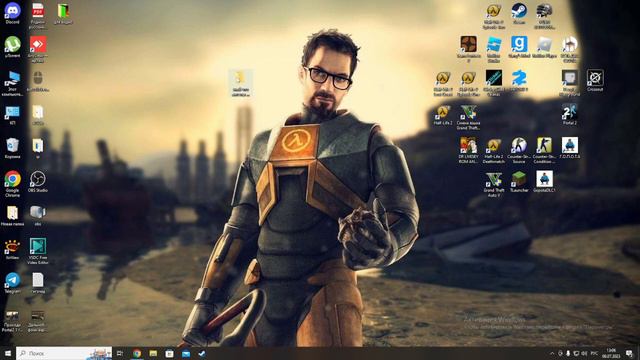The height and width of the screenshot is (360, 640).
Task: Launch the Crossout shortcut
Action: (x=595, y=80)
